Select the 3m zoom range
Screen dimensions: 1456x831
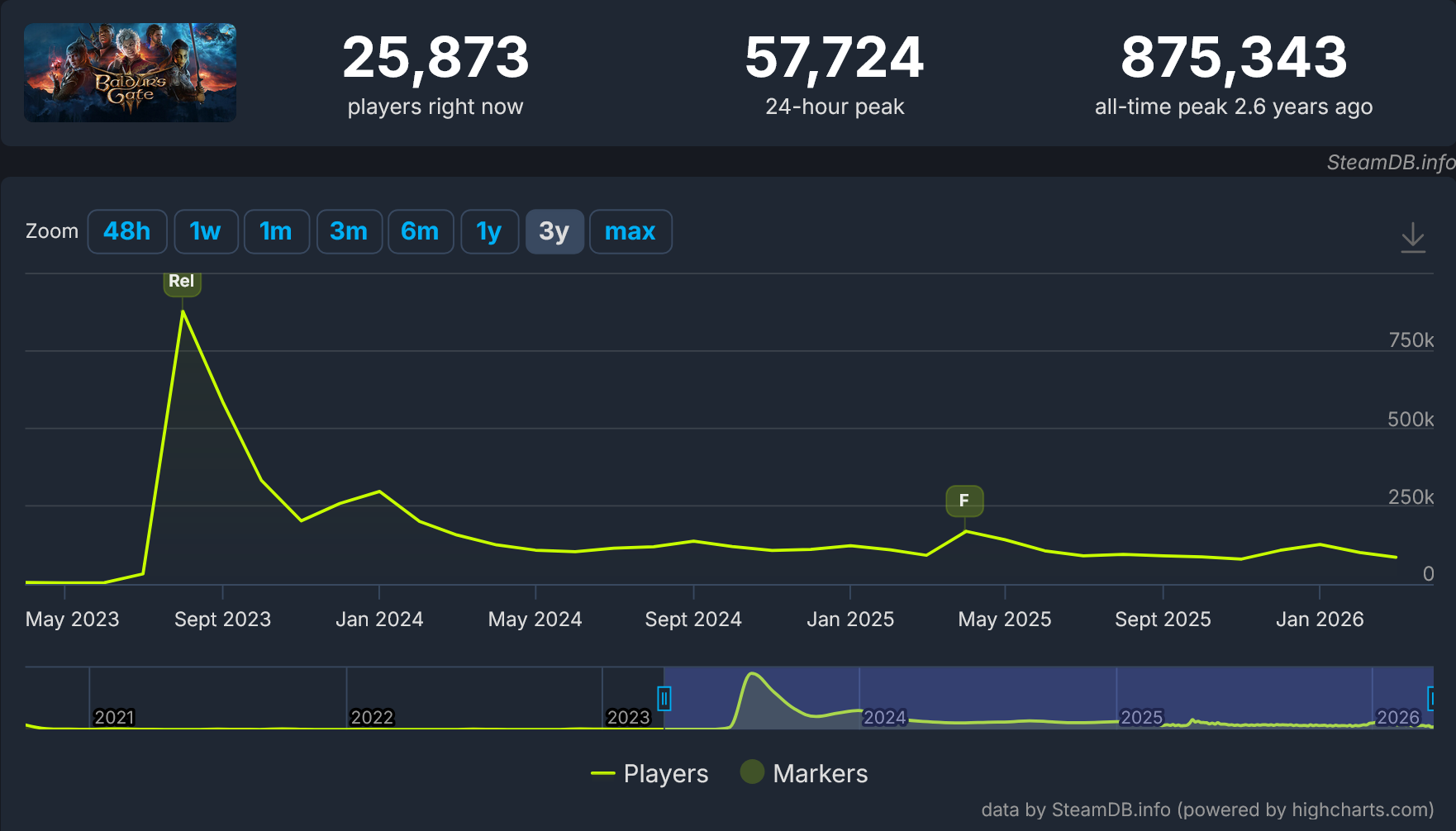point(349,231)
